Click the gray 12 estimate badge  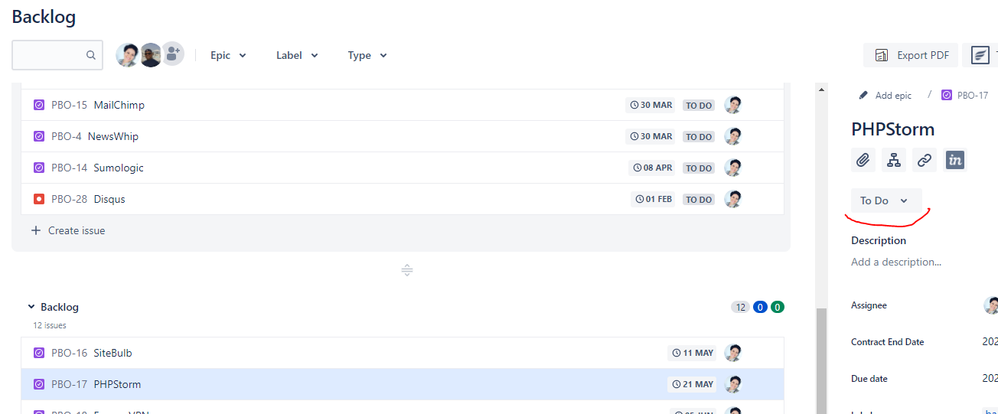(740, 308)
